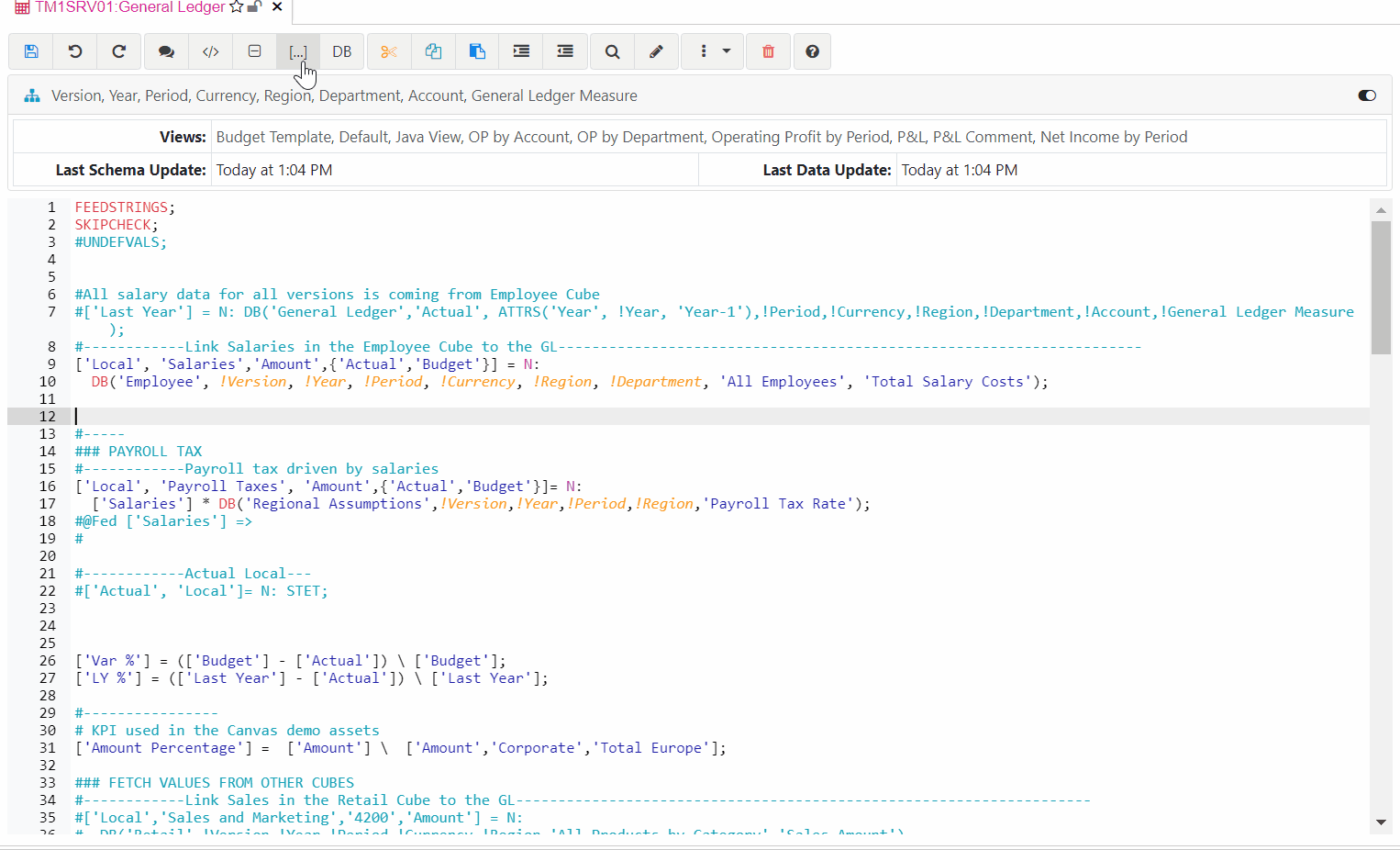The height and width of the screenshot is (850, 1400).
Task: Cut the selected code
Action: click(389, 51)
